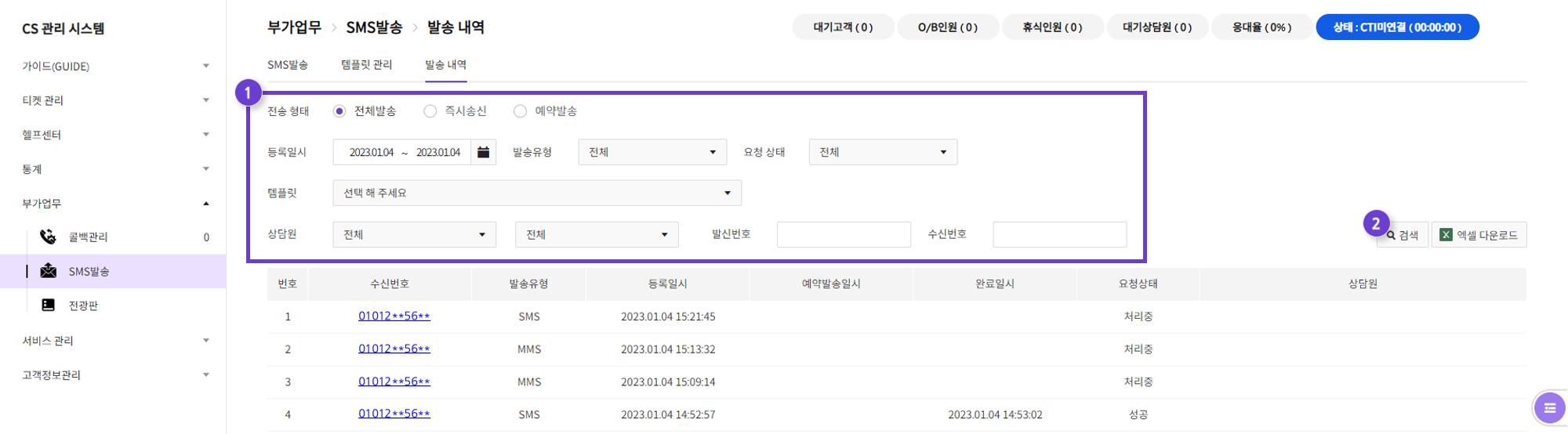
Task: Choose the 예약발송 radio option
Action: [x=520, y=111]
